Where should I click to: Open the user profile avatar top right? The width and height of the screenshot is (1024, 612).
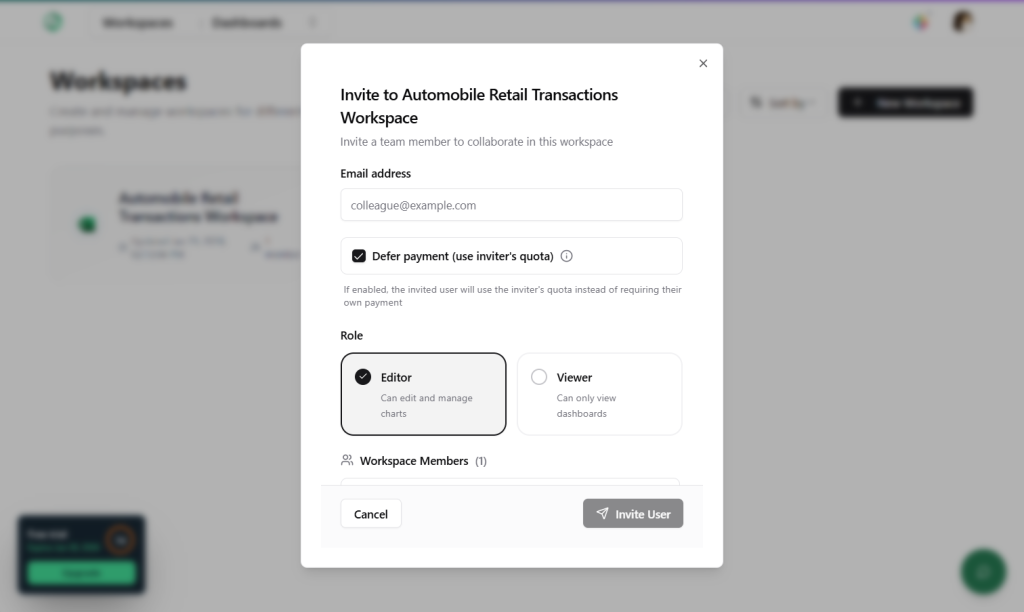[x=961, y=19]
